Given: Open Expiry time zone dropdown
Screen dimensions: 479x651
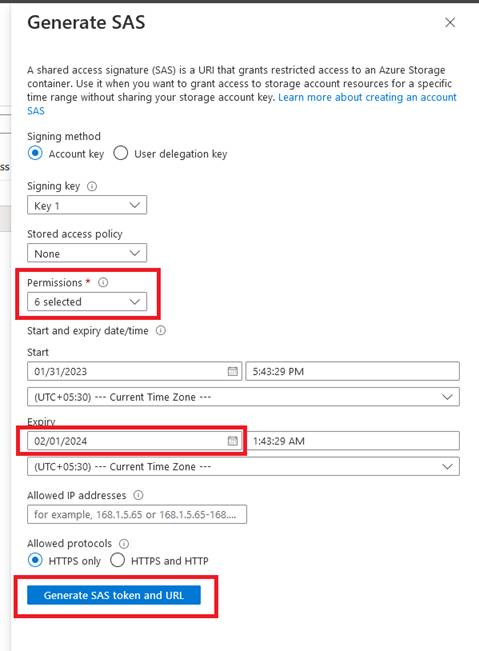Looking at the screenshot, I should tap(243, 466).
